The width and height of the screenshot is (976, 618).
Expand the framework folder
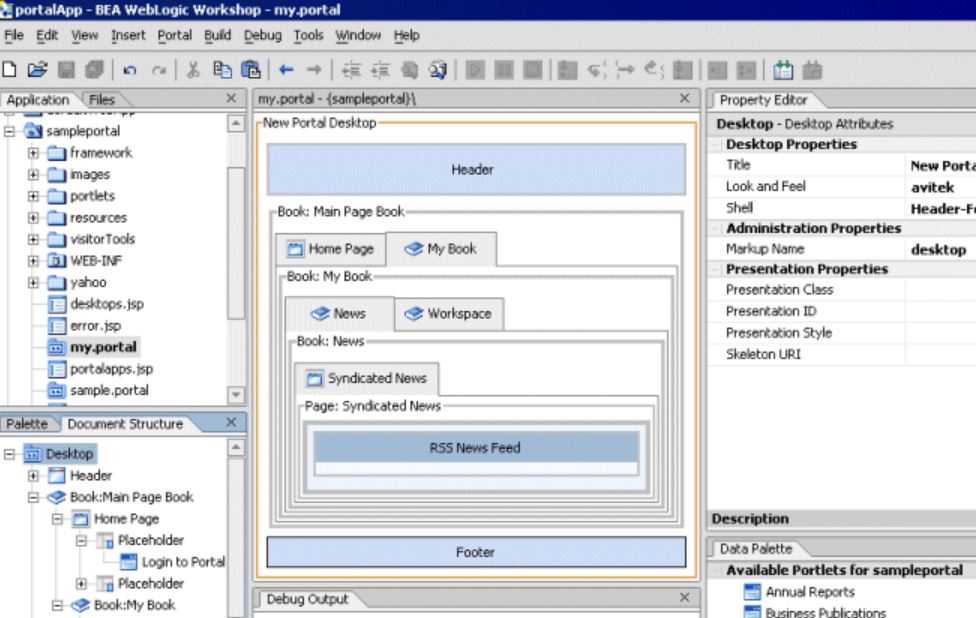click(34, 152)
